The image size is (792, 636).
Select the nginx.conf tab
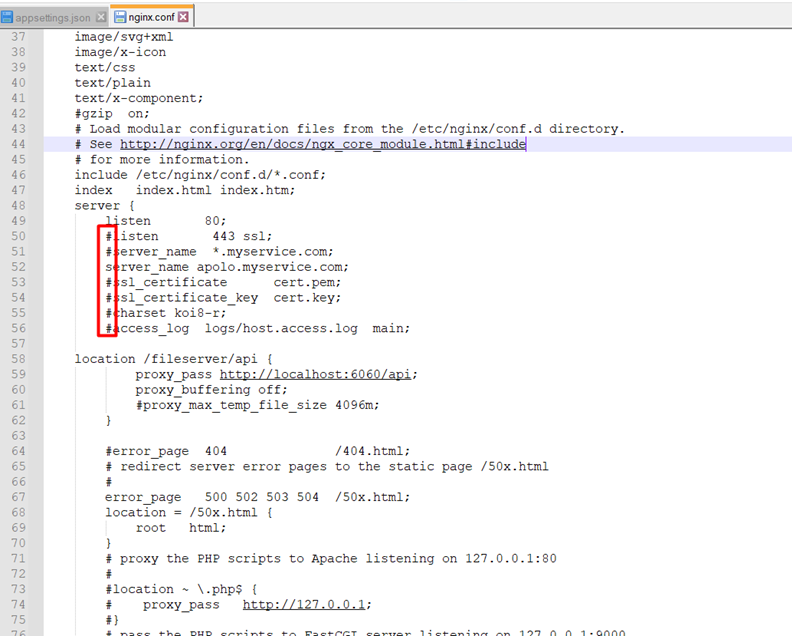(x=151, y=17)
